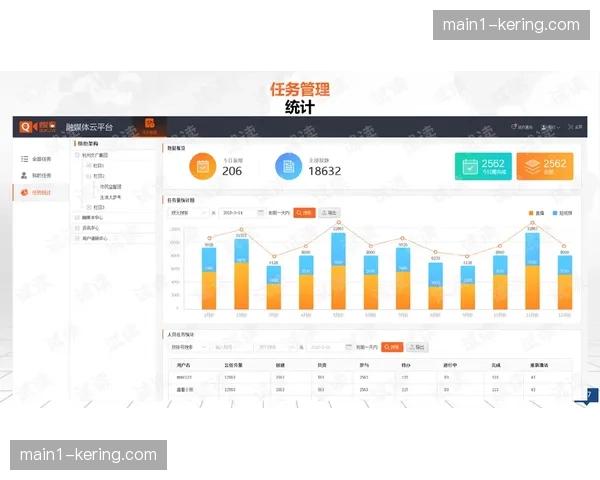
Task: Click the line marker above the 3月份 bar
Action: 274,256
